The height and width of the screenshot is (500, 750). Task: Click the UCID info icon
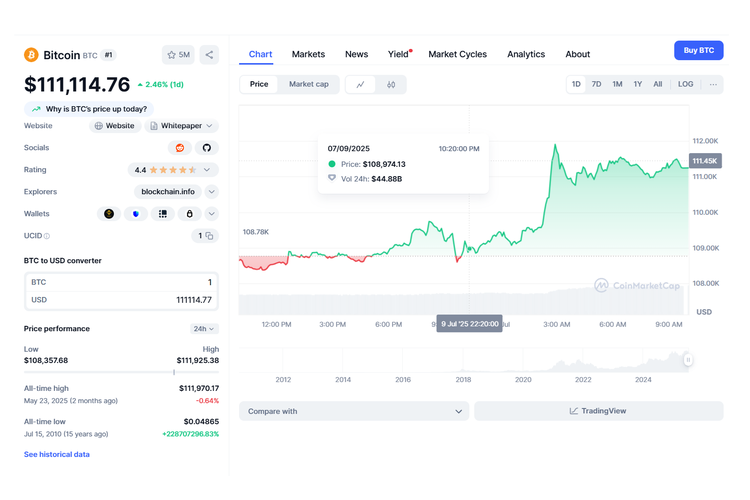tap(47, 236)
